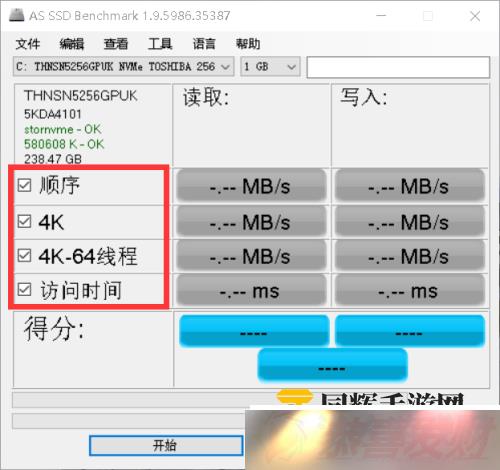
Task: Click the 4K write MB/s result box
Action: click(x=410, y=222)
